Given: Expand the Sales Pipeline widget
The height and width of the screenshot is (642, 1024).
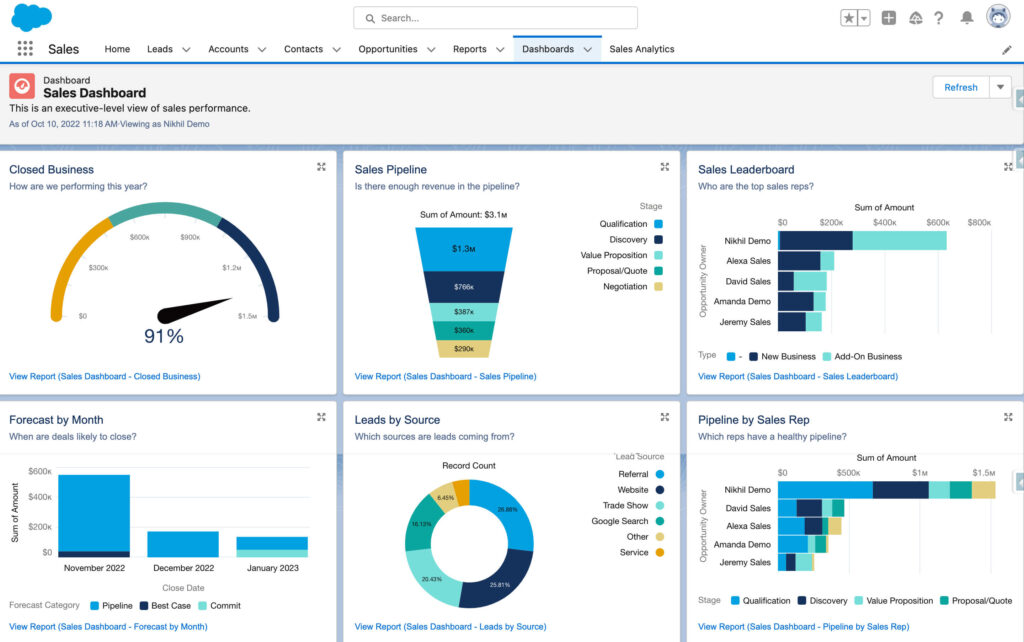Looking at the screenshot, I should point(664,167).
